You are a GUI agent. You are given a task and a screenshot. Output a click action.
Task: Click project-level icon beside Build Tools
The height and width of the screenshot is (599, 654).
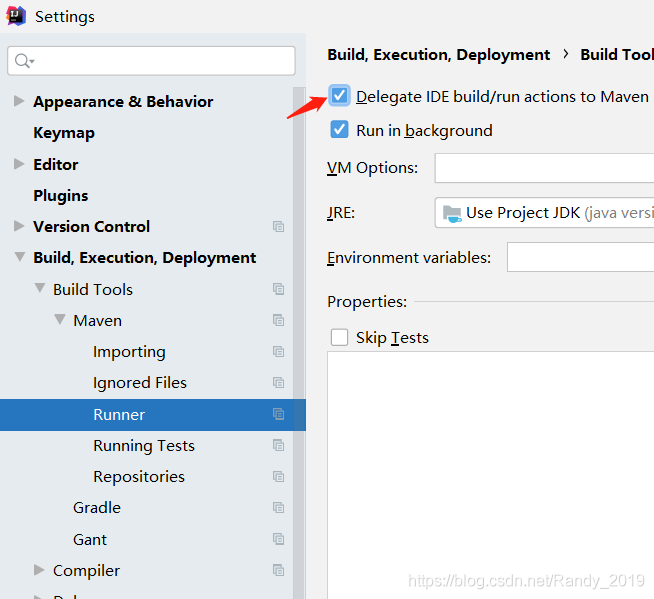[x=278, y=289]
